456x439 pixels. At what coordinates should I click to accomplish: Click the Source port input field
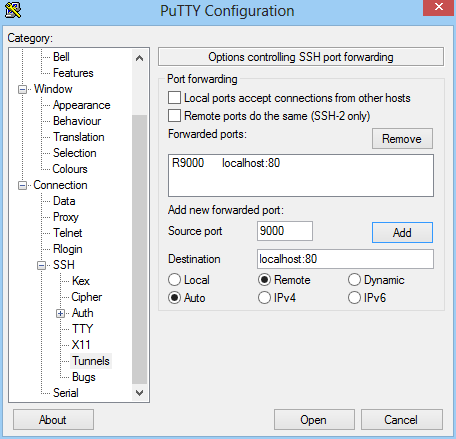coord(285,231)
